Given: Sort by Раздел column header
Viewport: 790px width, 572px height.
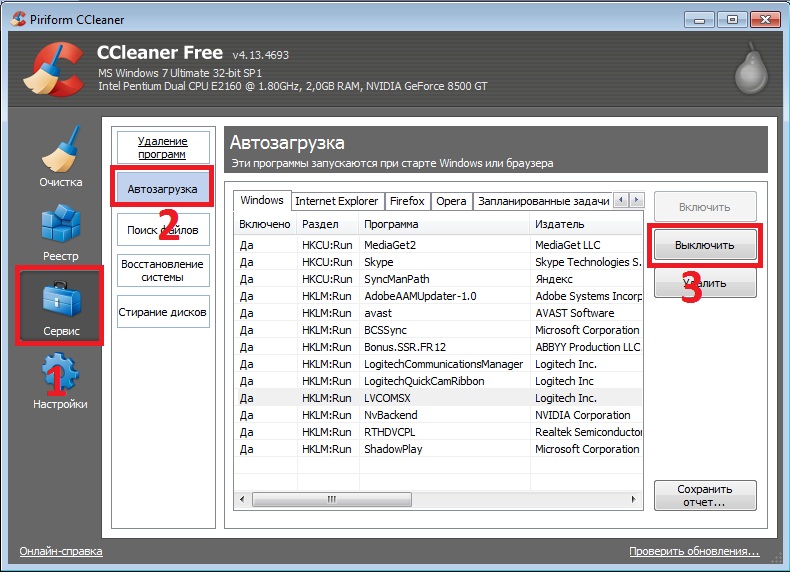Looking at the screenshot, I should pyautogui.click(x=328, y=224).
